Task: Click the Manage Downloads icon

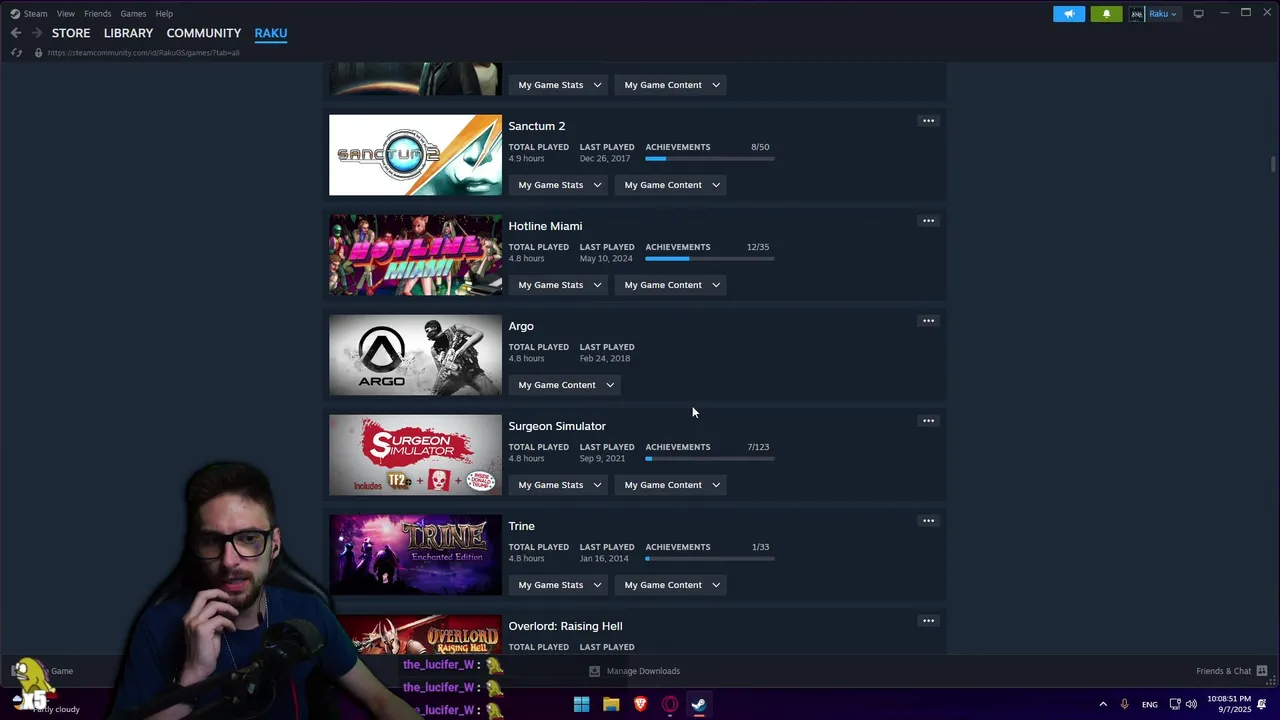Action: (x=594, y=671)
